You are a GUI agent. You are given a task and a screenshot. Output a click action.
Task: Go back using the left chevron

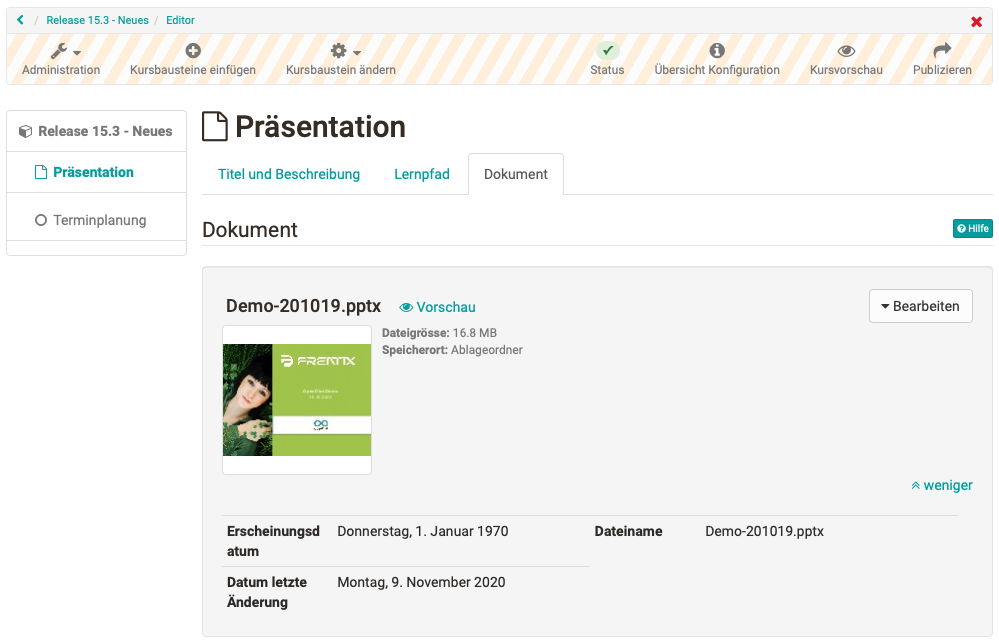(20, 20)
